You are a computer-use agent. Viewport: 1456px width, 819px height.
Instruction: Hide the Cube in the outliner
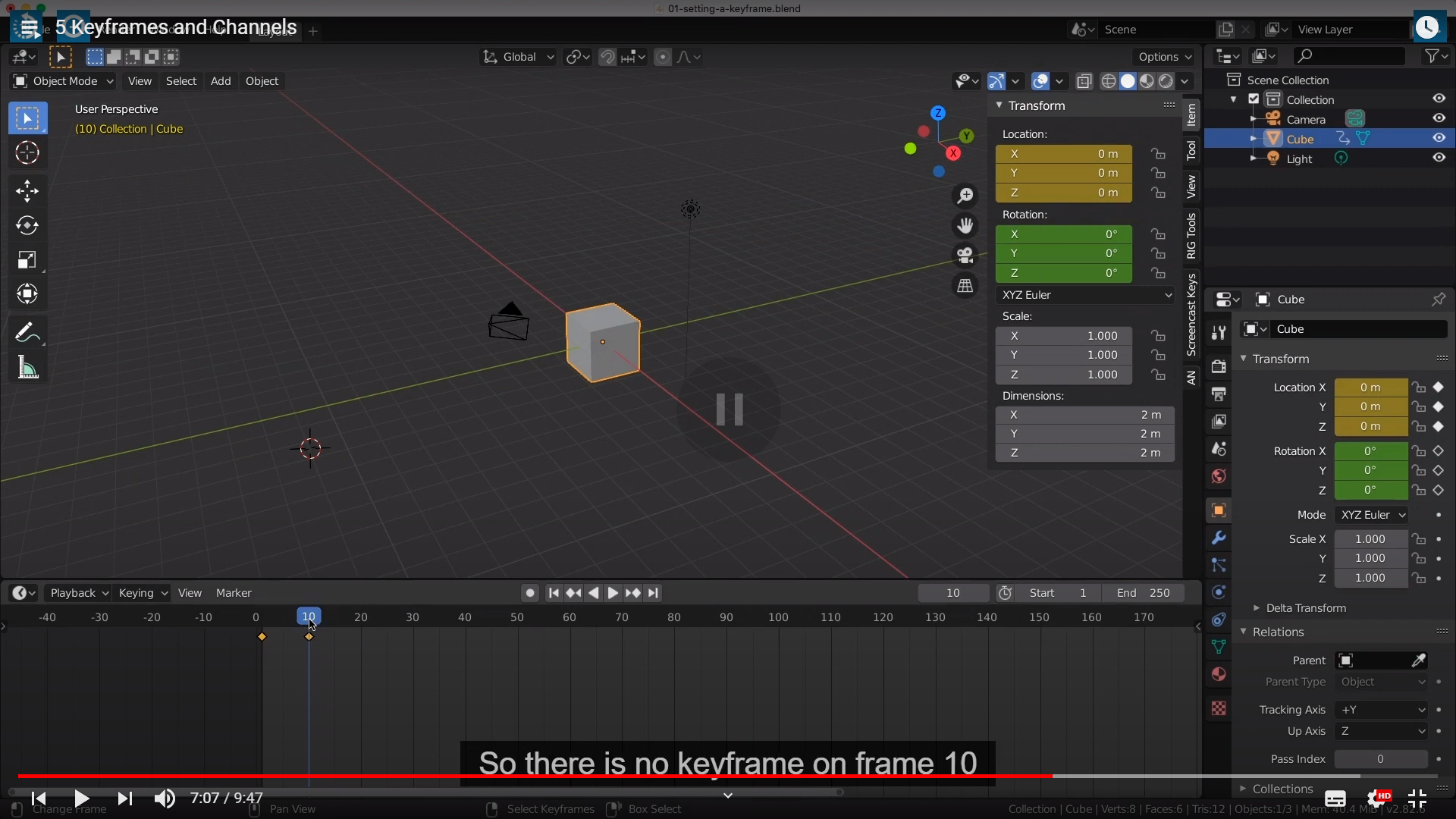click(1439, 138)
